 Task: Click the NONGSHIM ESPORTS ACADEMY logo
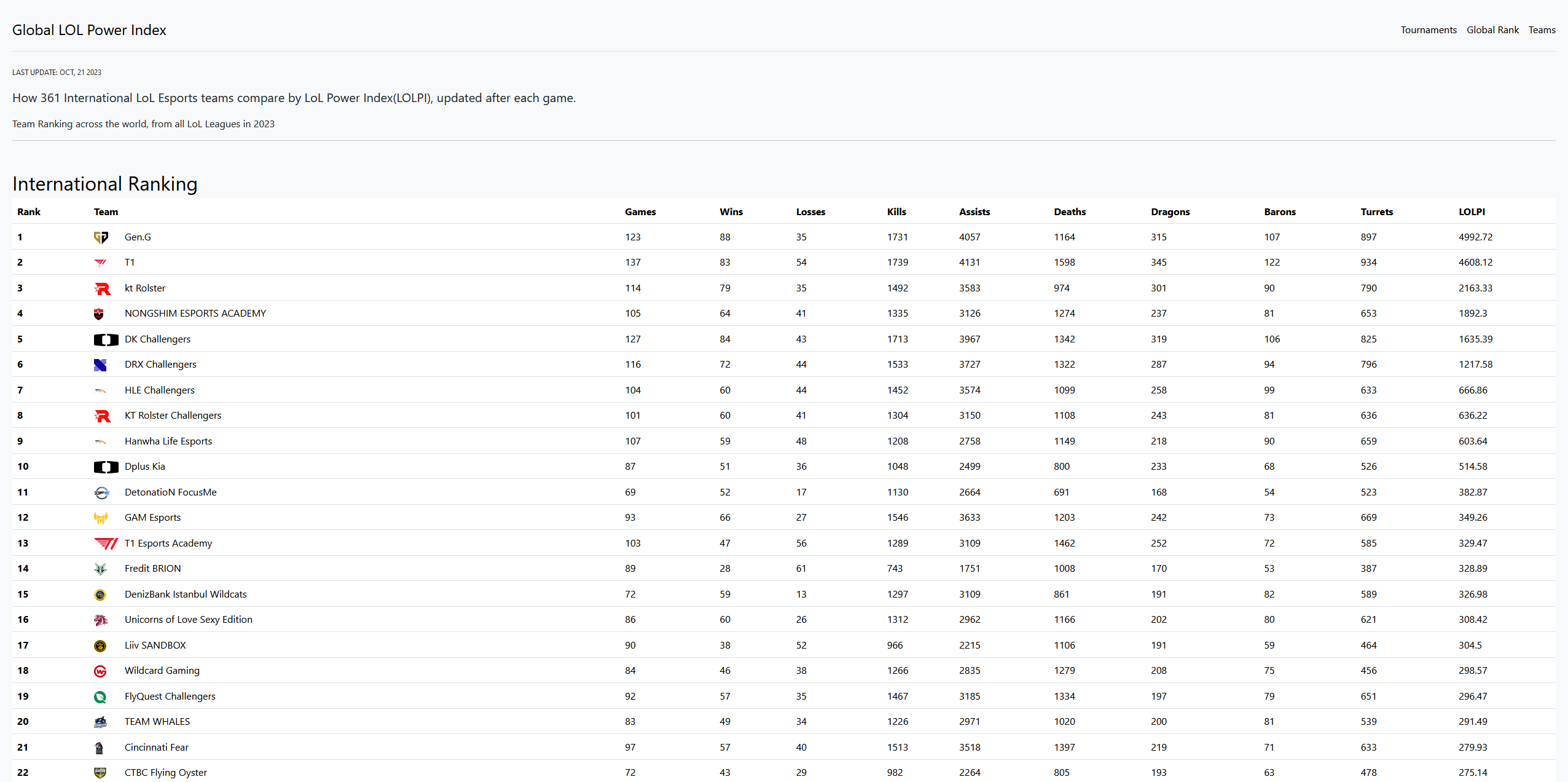pos(99,314)
